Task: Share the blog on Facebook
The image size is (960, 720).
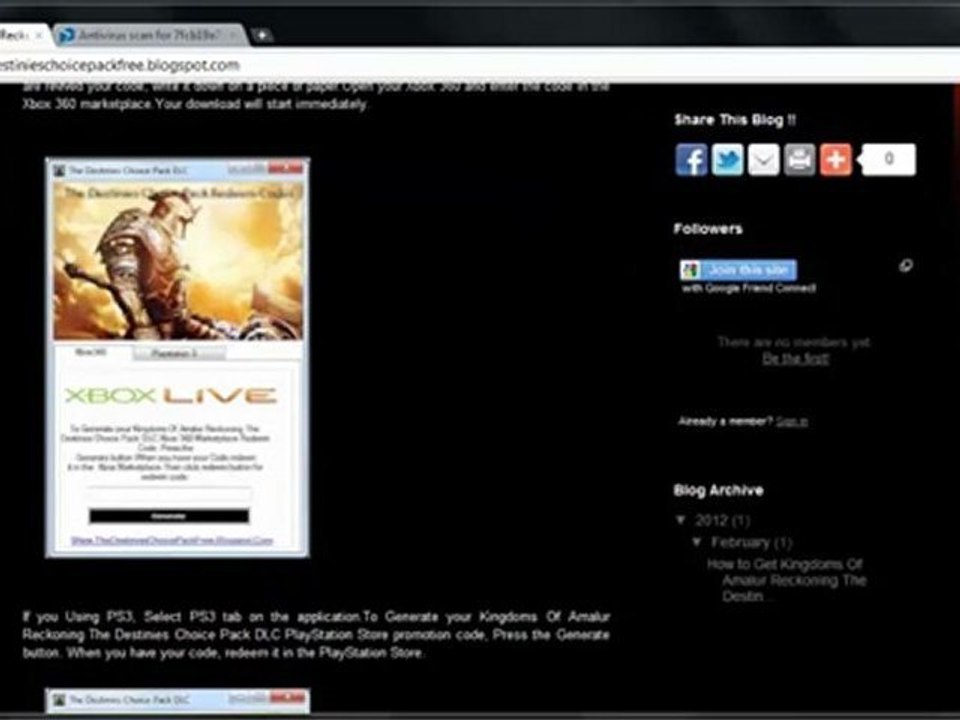Action: click(x=691, y=160)
